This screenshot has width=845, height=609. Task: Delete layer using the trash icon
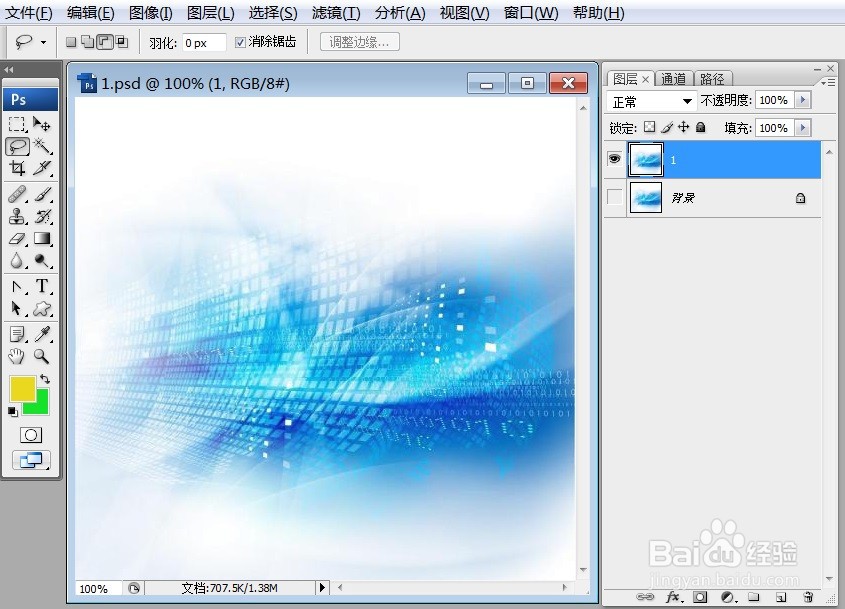[810, 596]
